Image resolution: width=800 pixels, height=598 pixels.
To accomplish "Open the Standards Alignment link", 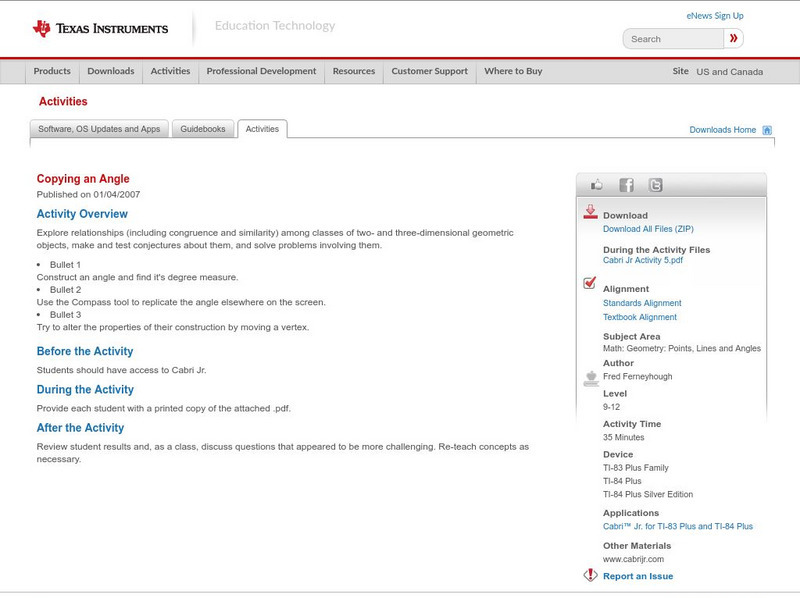I will click(x=642, y=303).
